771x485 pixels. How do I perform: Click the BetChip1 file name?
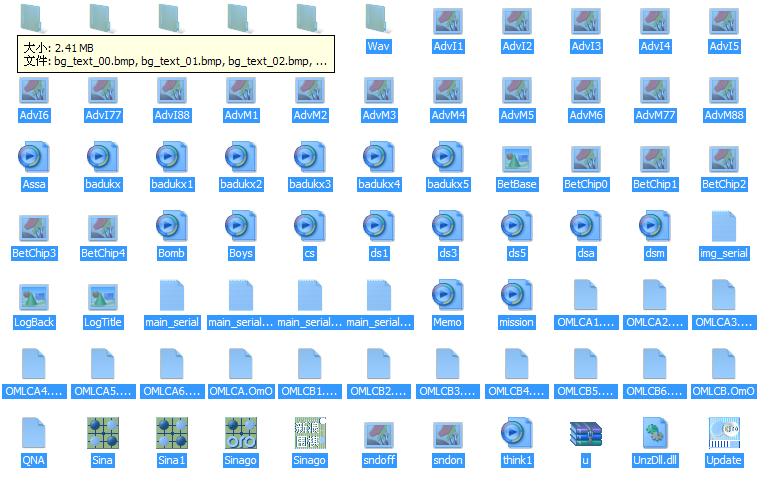click(x=655, y=184)
